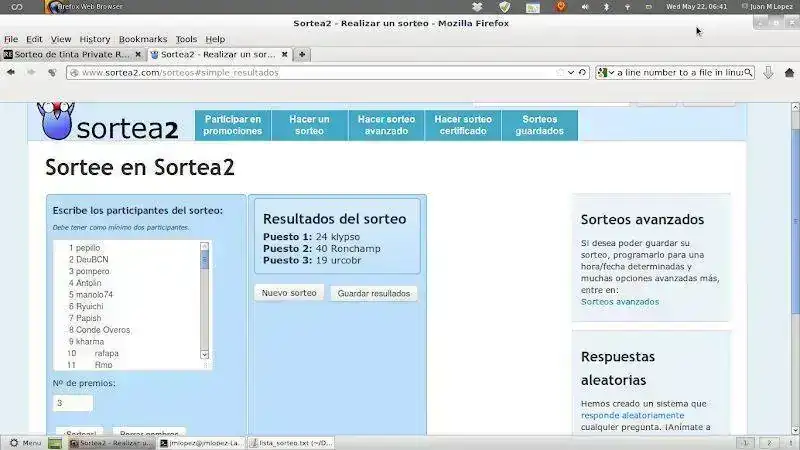Click the 'Nuevo sorteo' button
Image resolution: width=800 pixels, height=450 pixels.
[x=289, y=293]
